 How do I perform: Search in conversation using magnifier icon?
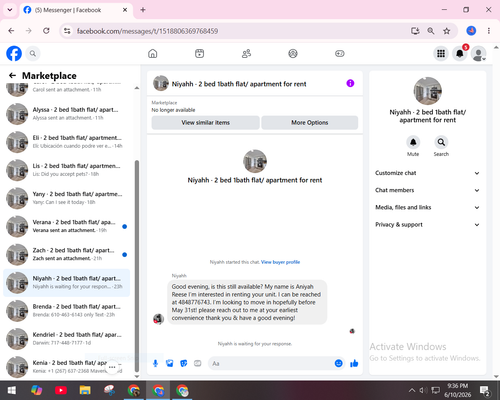click(441, 142)
